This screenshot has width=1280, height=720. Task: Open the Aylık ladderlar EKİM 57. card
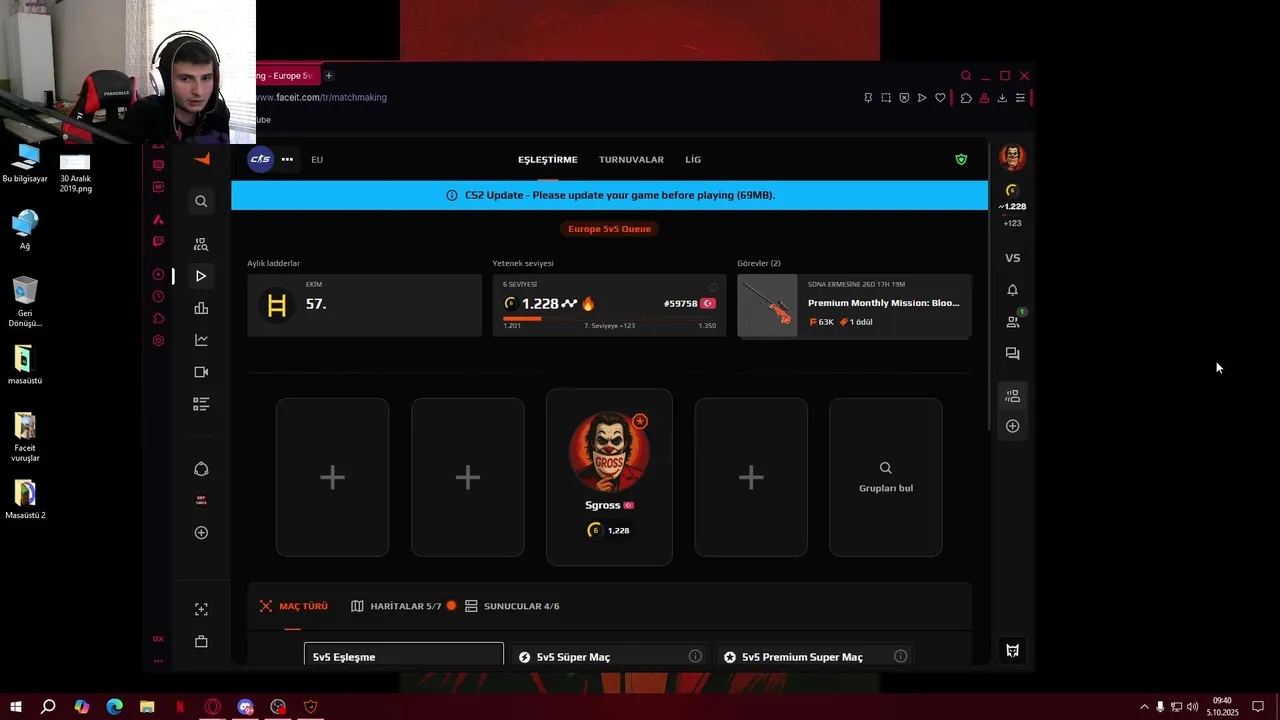(364, 305)
